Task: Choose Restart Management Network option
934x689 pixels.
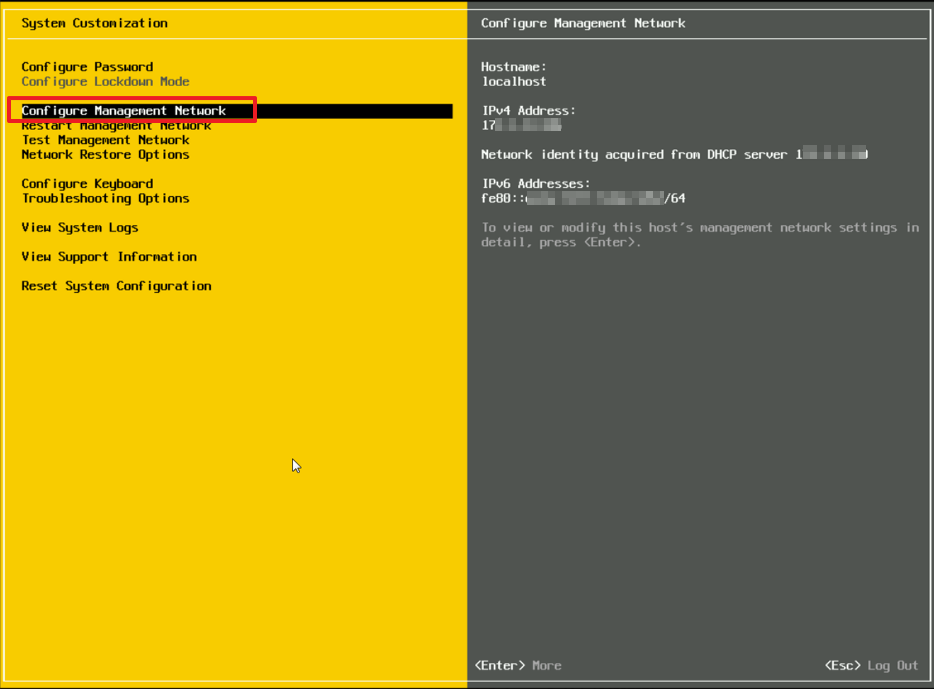Action: [x=116, y=126]
